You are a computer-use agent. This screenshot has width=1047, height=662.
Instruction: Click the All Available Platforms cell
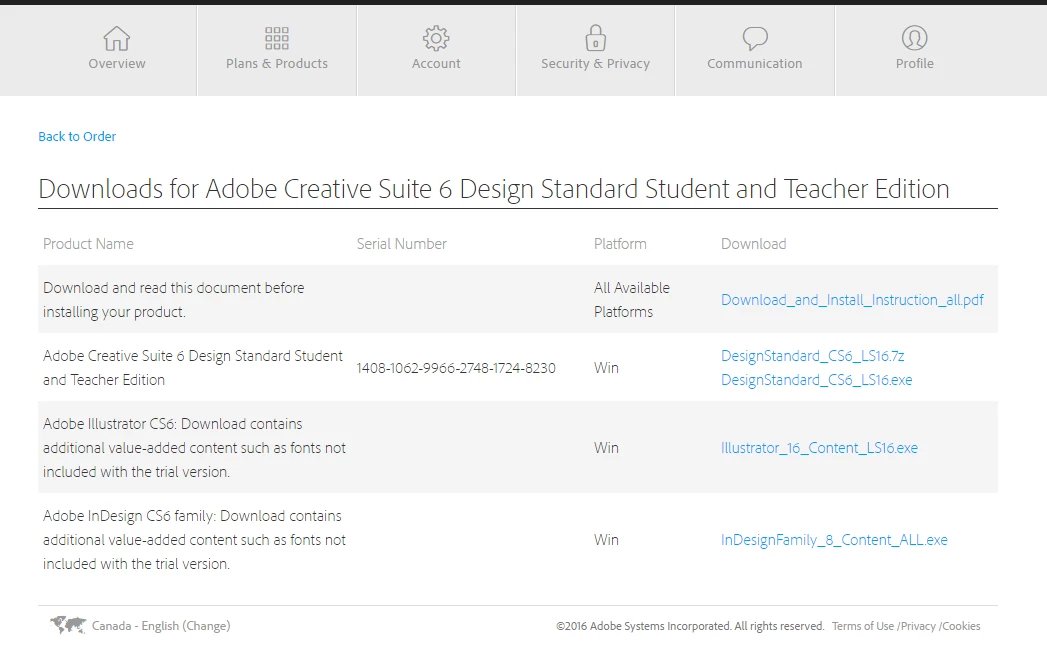click(x=632, y=300)
